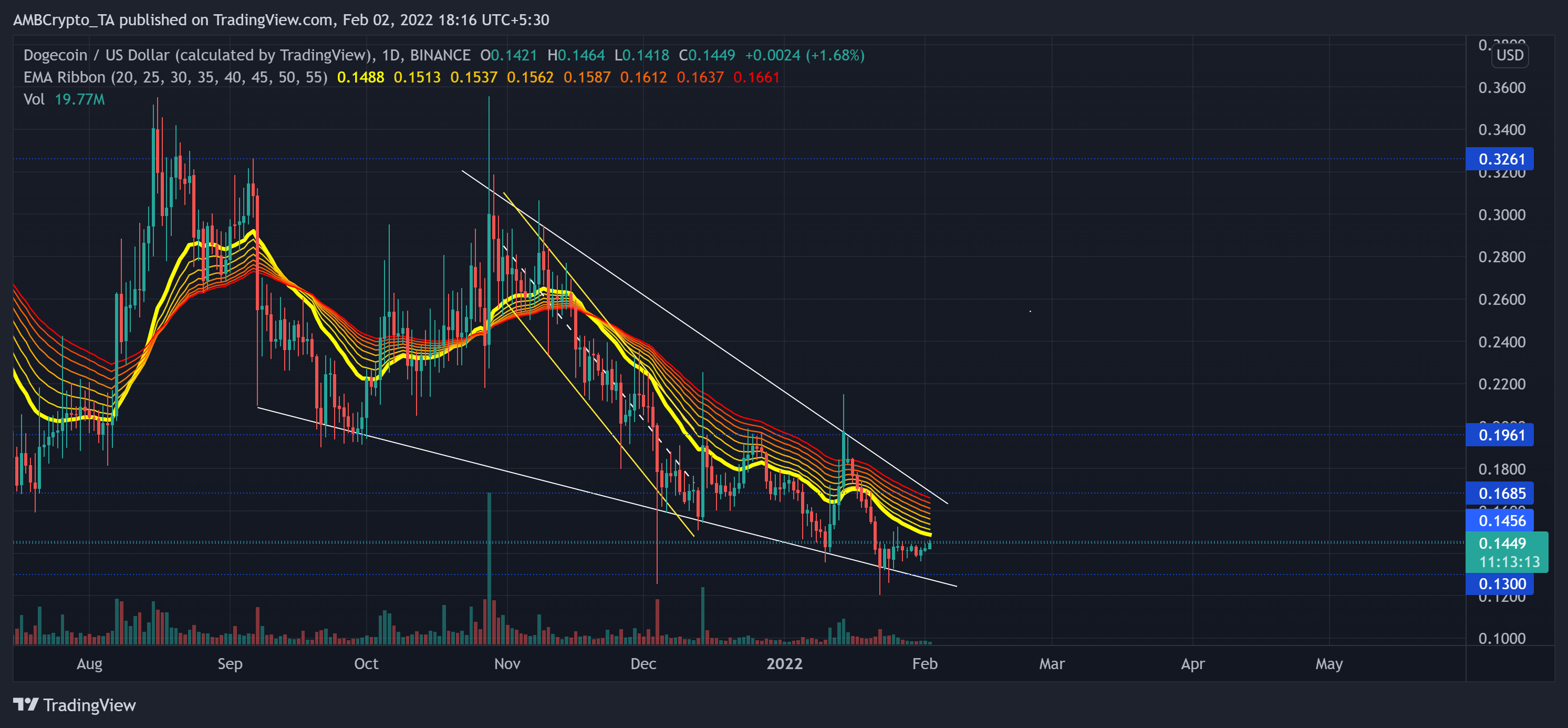Click the TradingView wordmark at bottom
1568x728 pixels.
click(89, 705)
